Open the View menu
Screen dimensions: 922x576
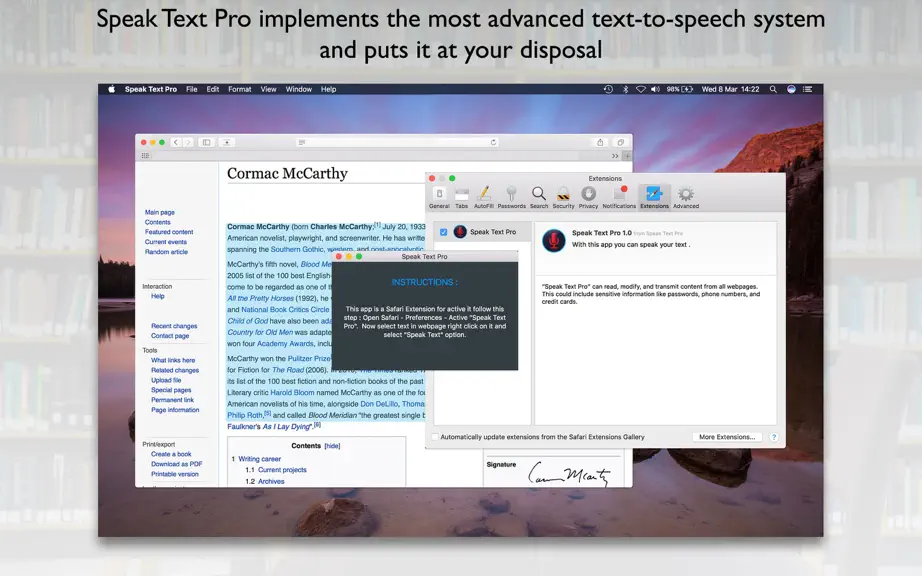pyautogui.click(x=268, y=89)
